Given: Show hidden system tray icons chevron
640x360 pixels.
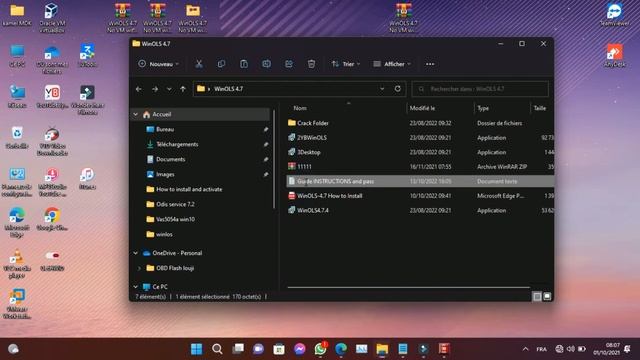Looking at the screenshot, I should pyautogui.click(x=525, y=349).
